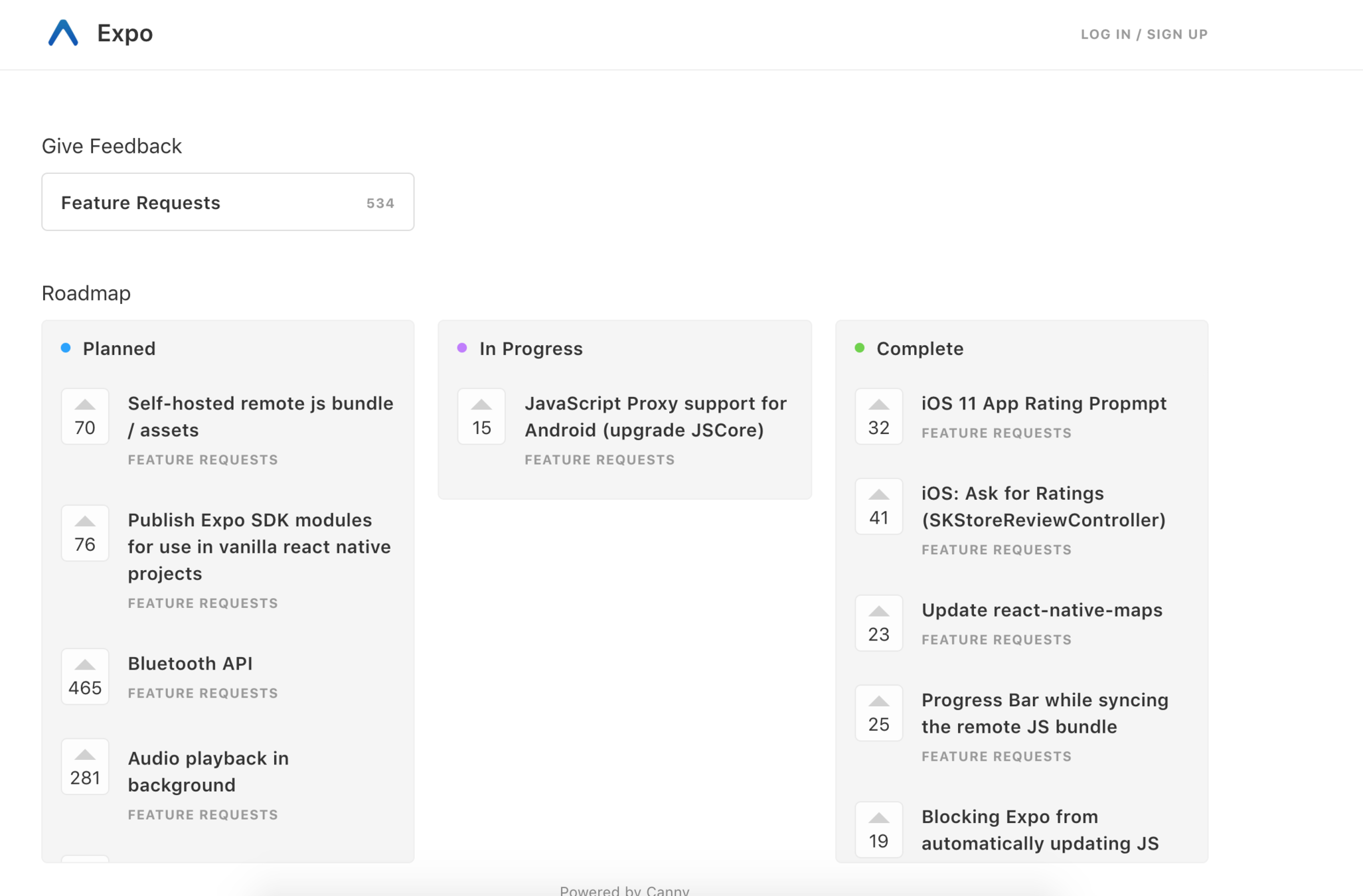Click the Expo site title text

(125, 33)
